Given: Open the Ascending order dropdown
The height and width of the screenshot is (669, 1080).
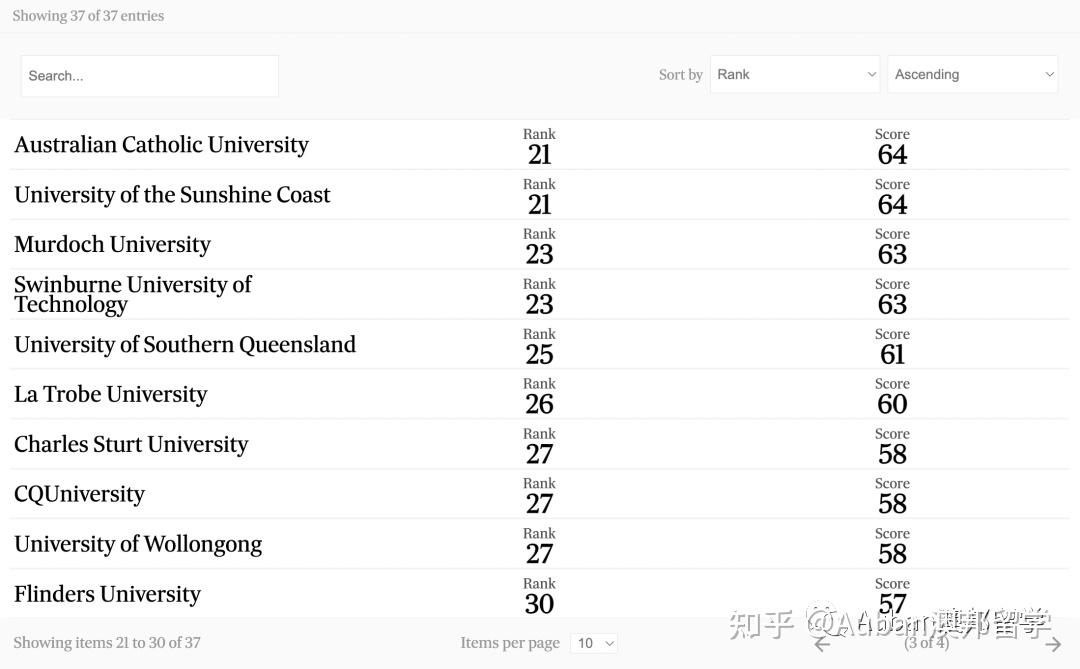Looking at the screenshot, I should point(972,75).
